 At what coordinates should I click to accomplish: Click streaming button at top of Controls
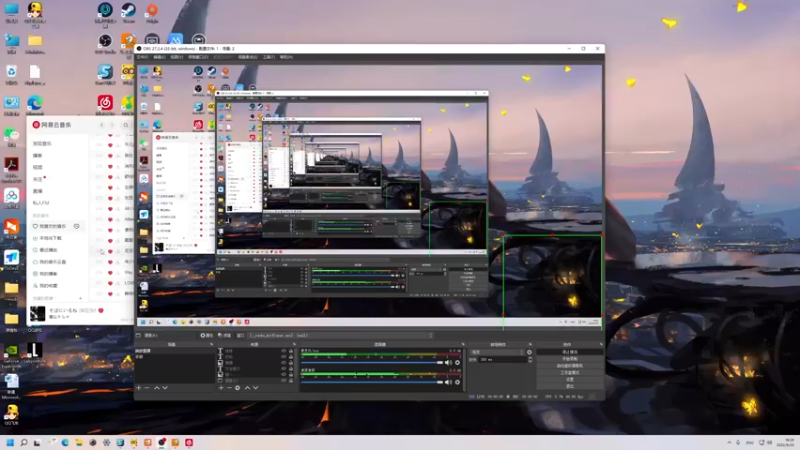(x=569, y=352)
